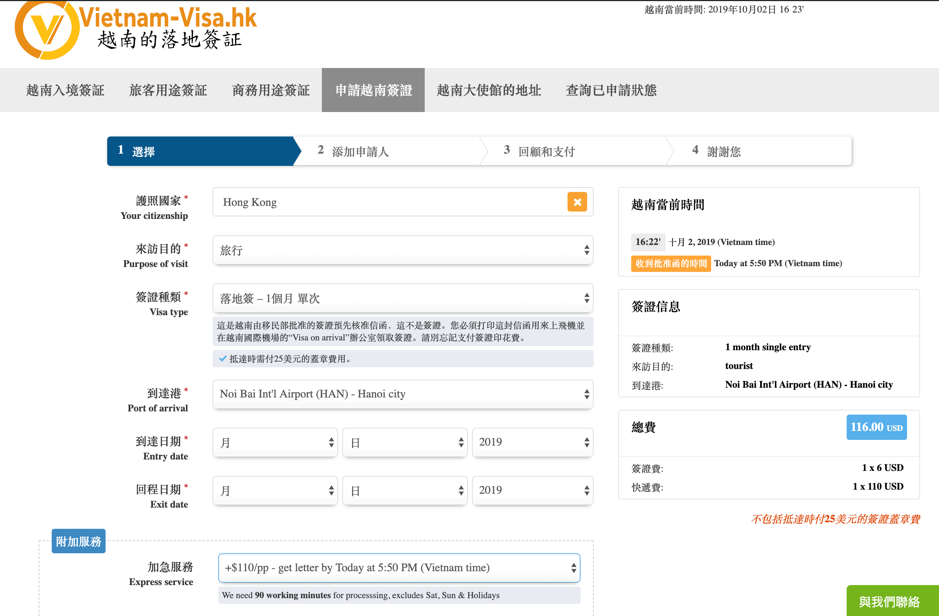Click the Vietnam-Visa.hk logo
The height and width of the screenshot is (616, 939).
(x=135, y=28)
